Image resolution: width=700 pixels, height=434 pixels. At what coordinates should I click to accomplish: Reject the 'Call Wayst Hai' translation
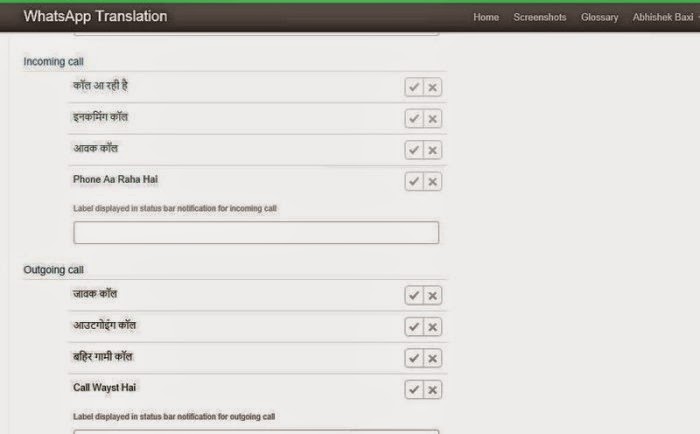[x=433, y=389]
